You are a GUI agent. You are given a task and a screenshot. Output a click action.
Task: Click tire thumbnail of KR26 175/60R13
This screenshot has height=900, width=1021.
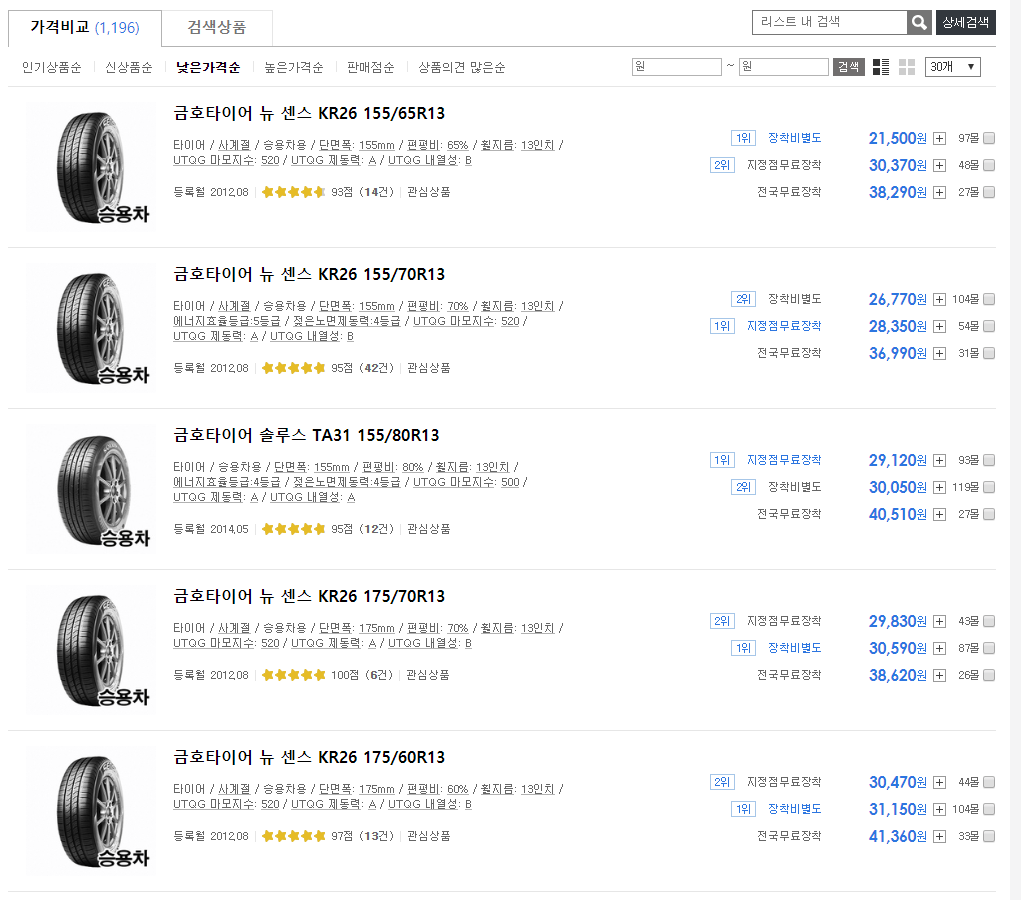[91, 811]
